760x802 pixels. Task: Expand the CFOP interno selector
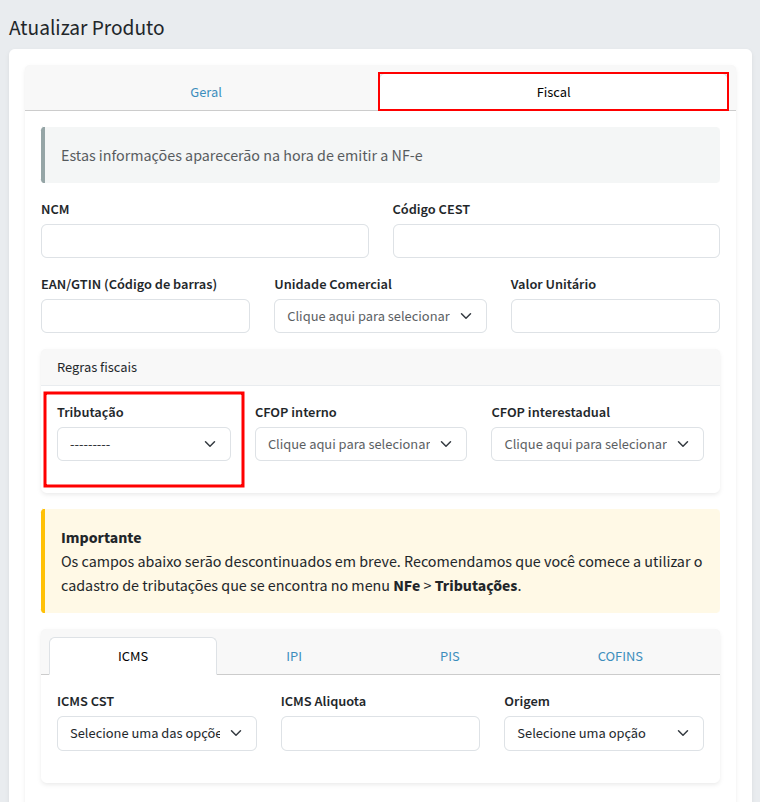tap(360, 444)
